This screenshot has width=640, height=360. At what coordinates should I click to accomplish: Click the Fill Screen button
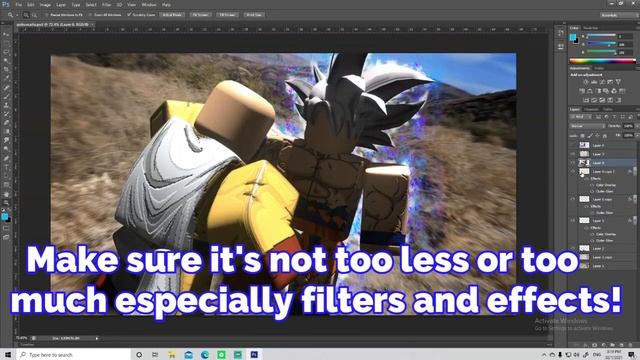tap(227, 15)
